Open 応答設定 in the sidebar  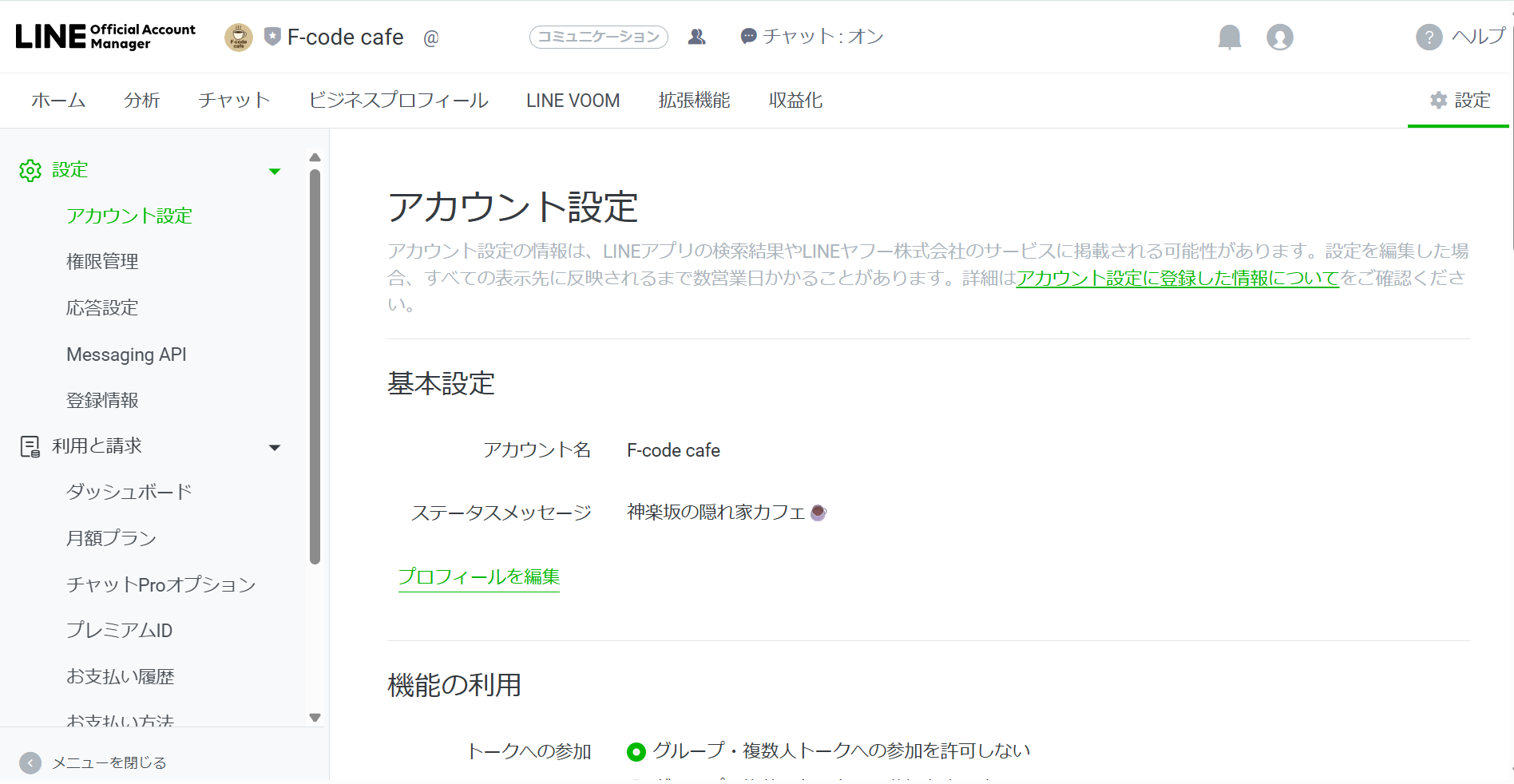click(102, 308)
